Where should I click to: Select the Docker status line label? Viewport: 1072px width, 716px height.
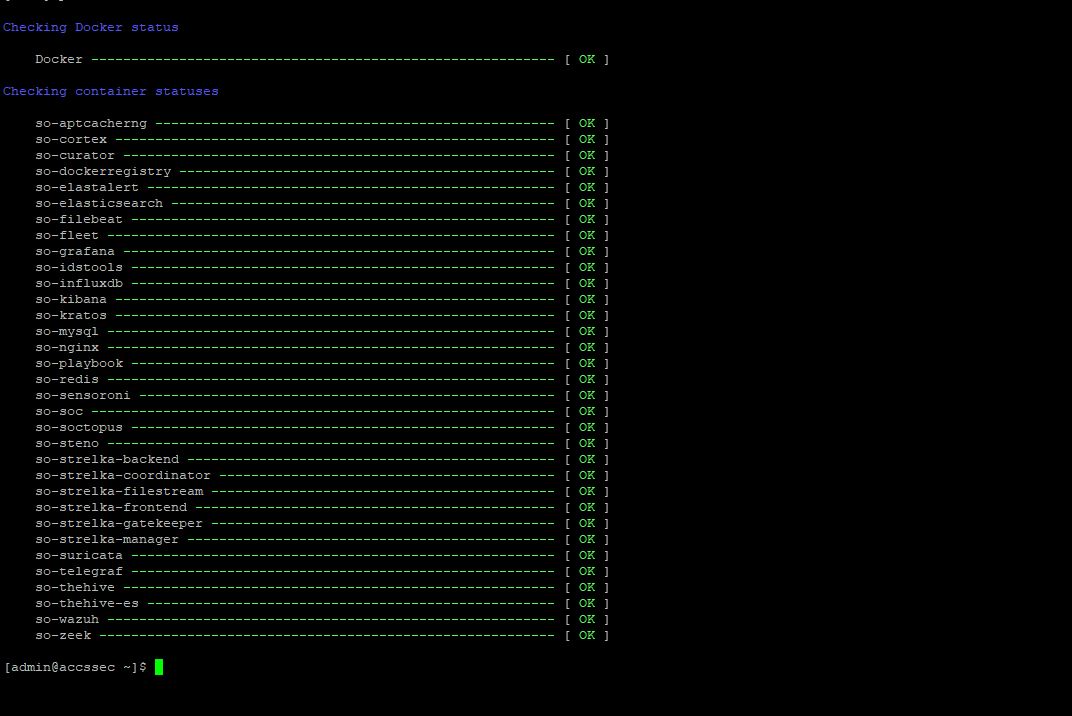[59, 59]
